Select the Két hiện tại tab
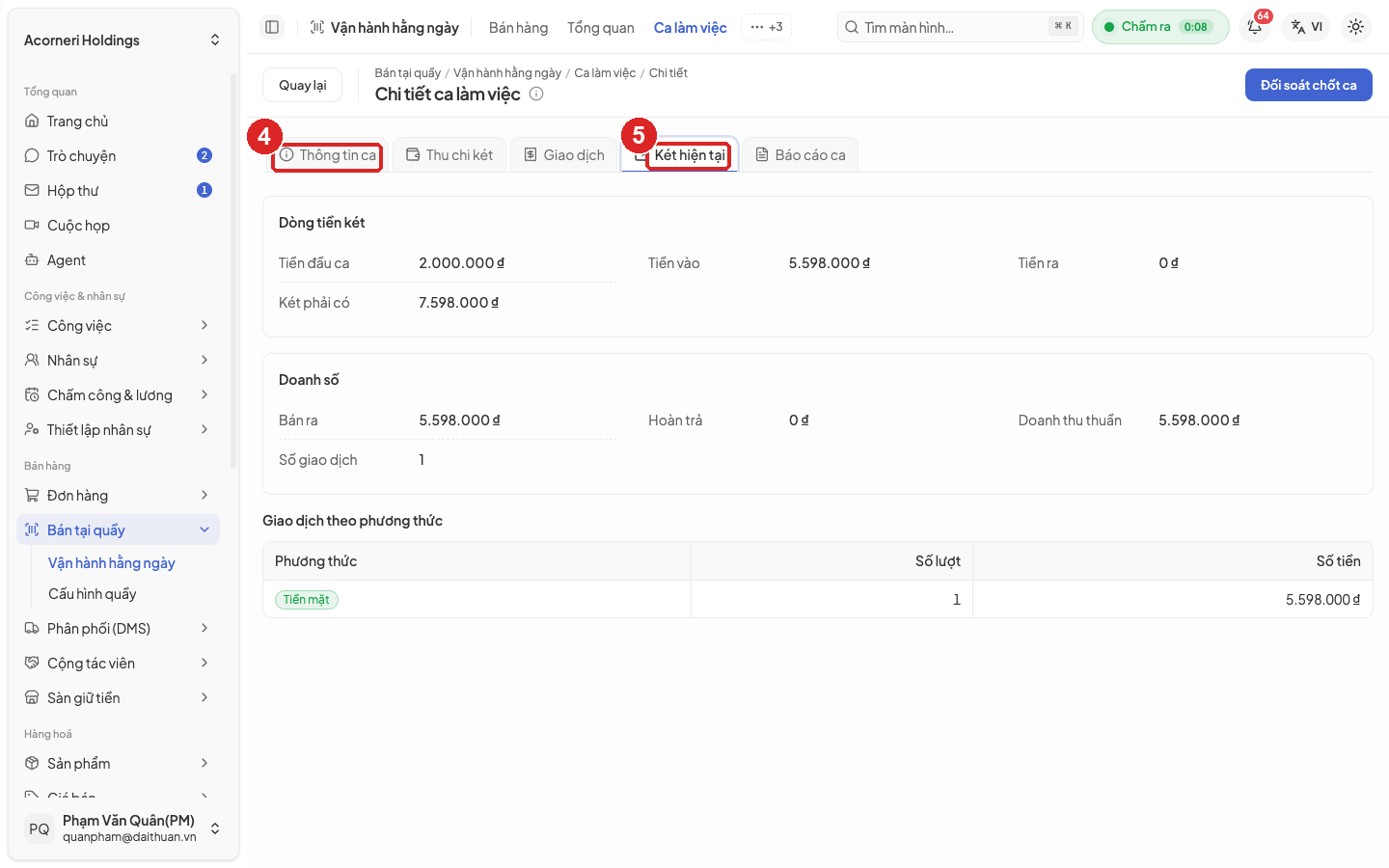The width and height of the screenshot is (1389, 868). coord(680,155)
